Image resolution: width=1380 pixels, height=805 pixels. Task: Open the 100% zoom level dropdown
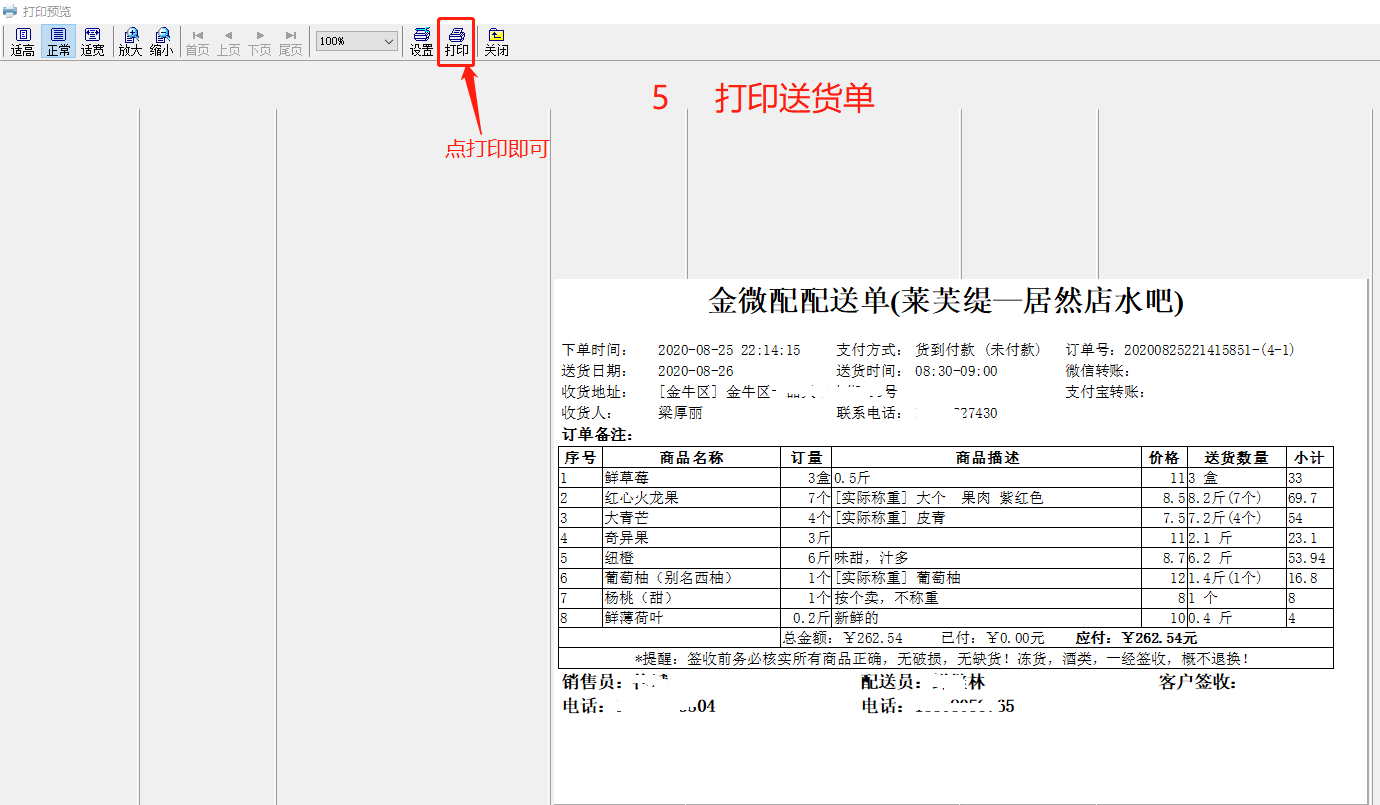coord(388,41)
